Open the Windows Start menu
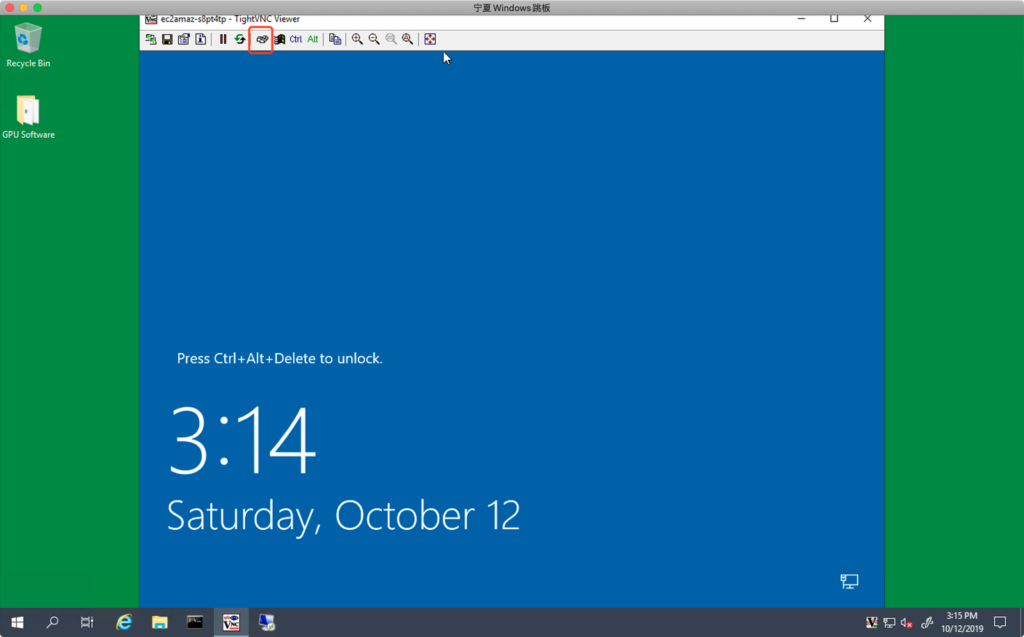Viewport: 1024px width, 637px height. pyautogui.click(x=17, y=622)
